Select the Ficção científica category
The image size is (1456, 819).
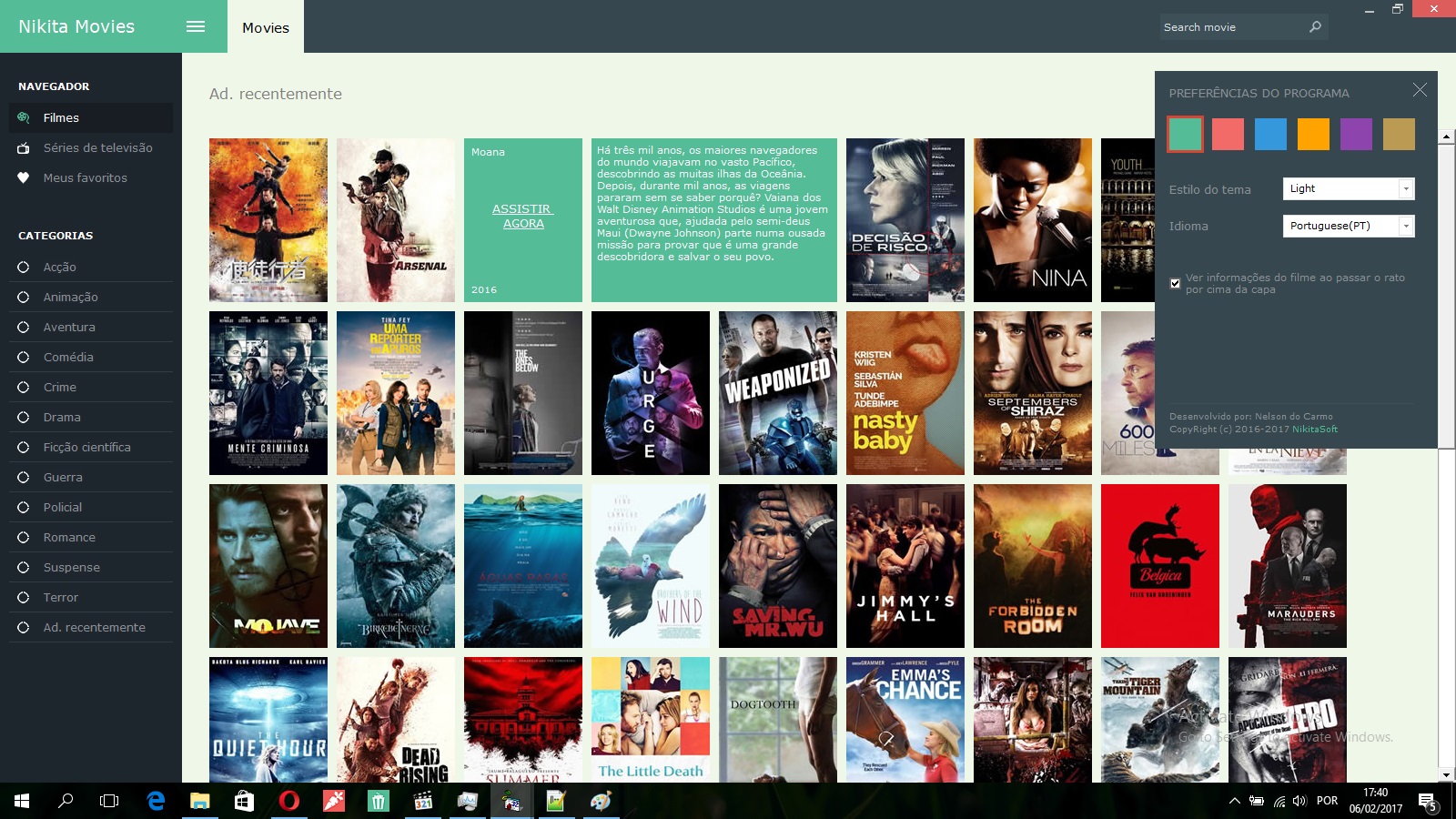[91, 447]
